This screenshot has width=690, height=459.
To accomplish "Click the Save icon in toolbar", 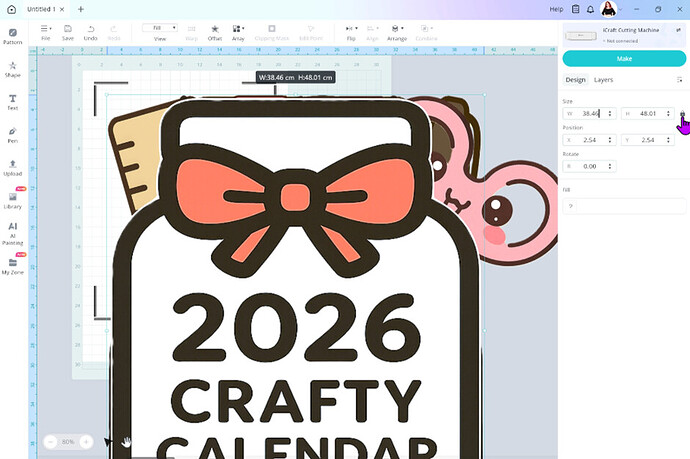I will tap(68, 31).
